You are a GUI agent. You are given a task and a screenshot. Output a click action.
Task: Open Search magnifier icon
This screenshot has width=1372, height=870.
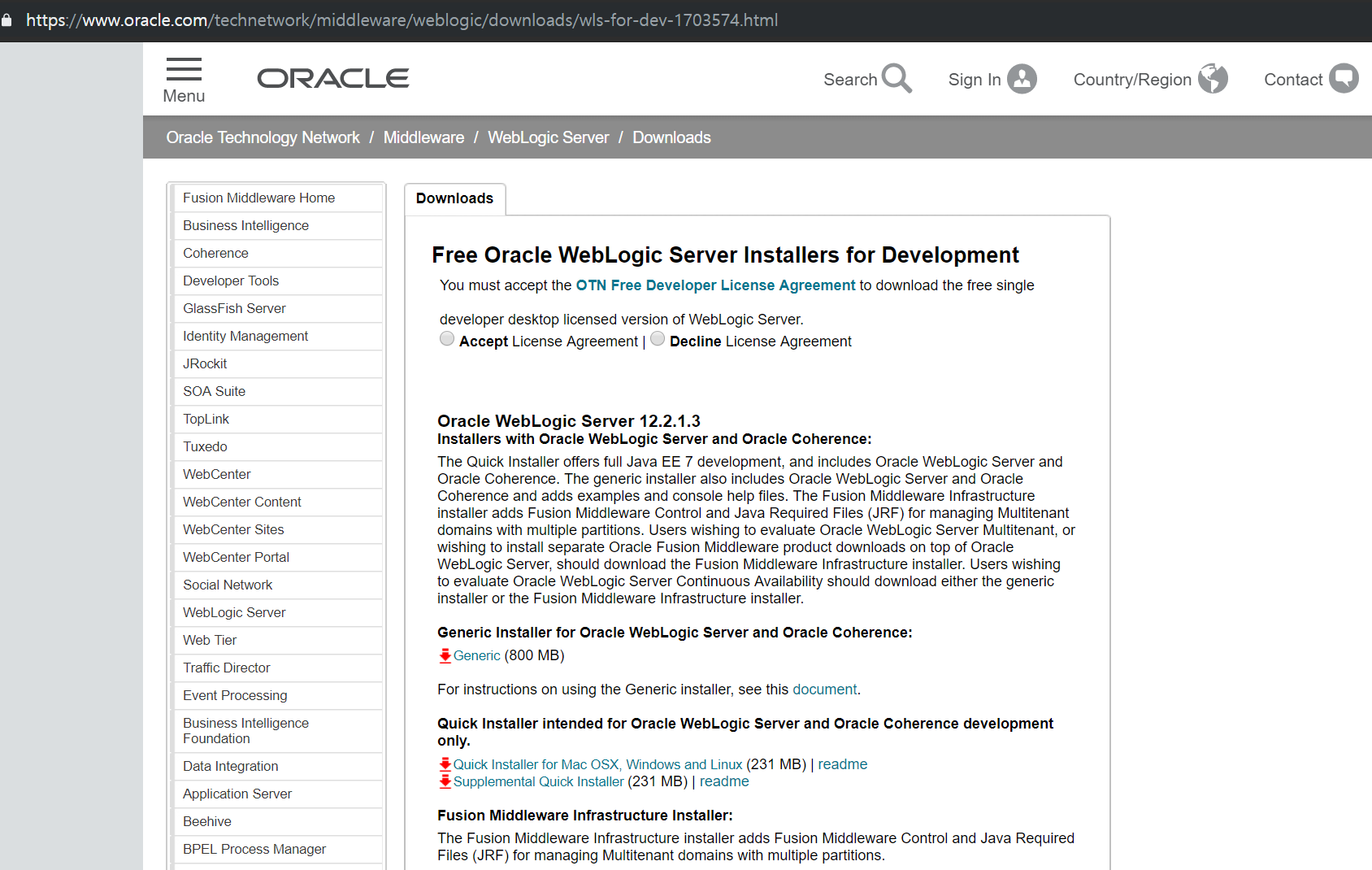[897, 79]
